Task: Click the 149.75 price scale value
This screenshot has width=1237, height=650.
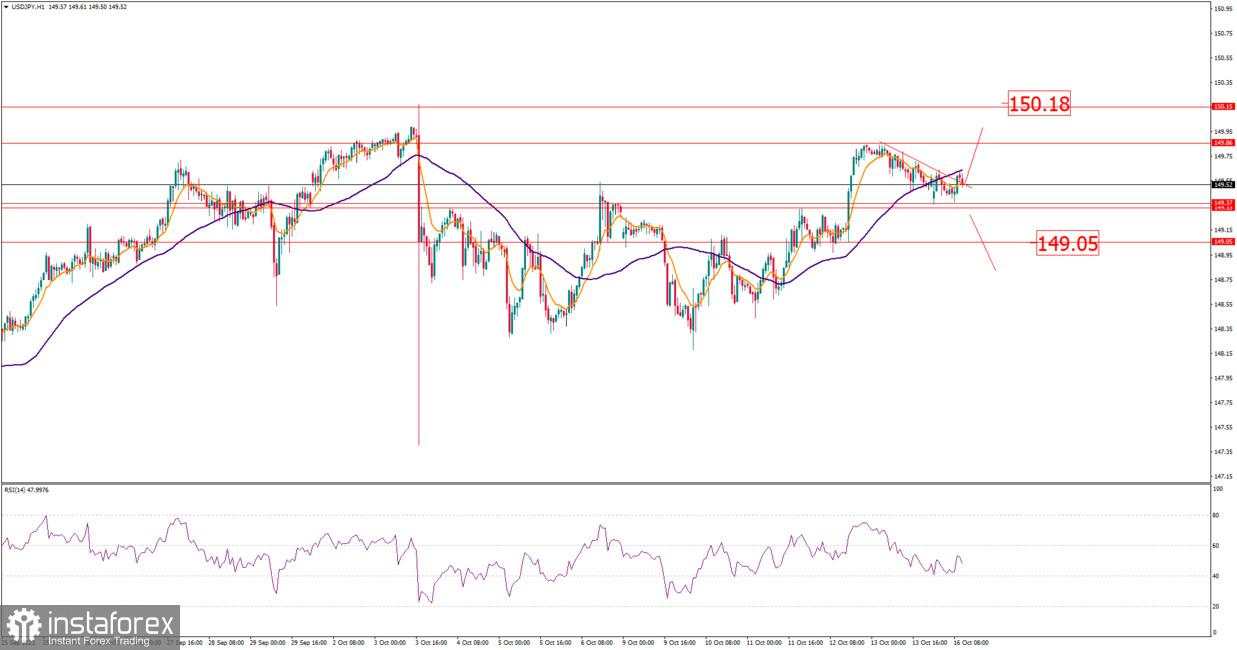Action: tap(1222, 156)
